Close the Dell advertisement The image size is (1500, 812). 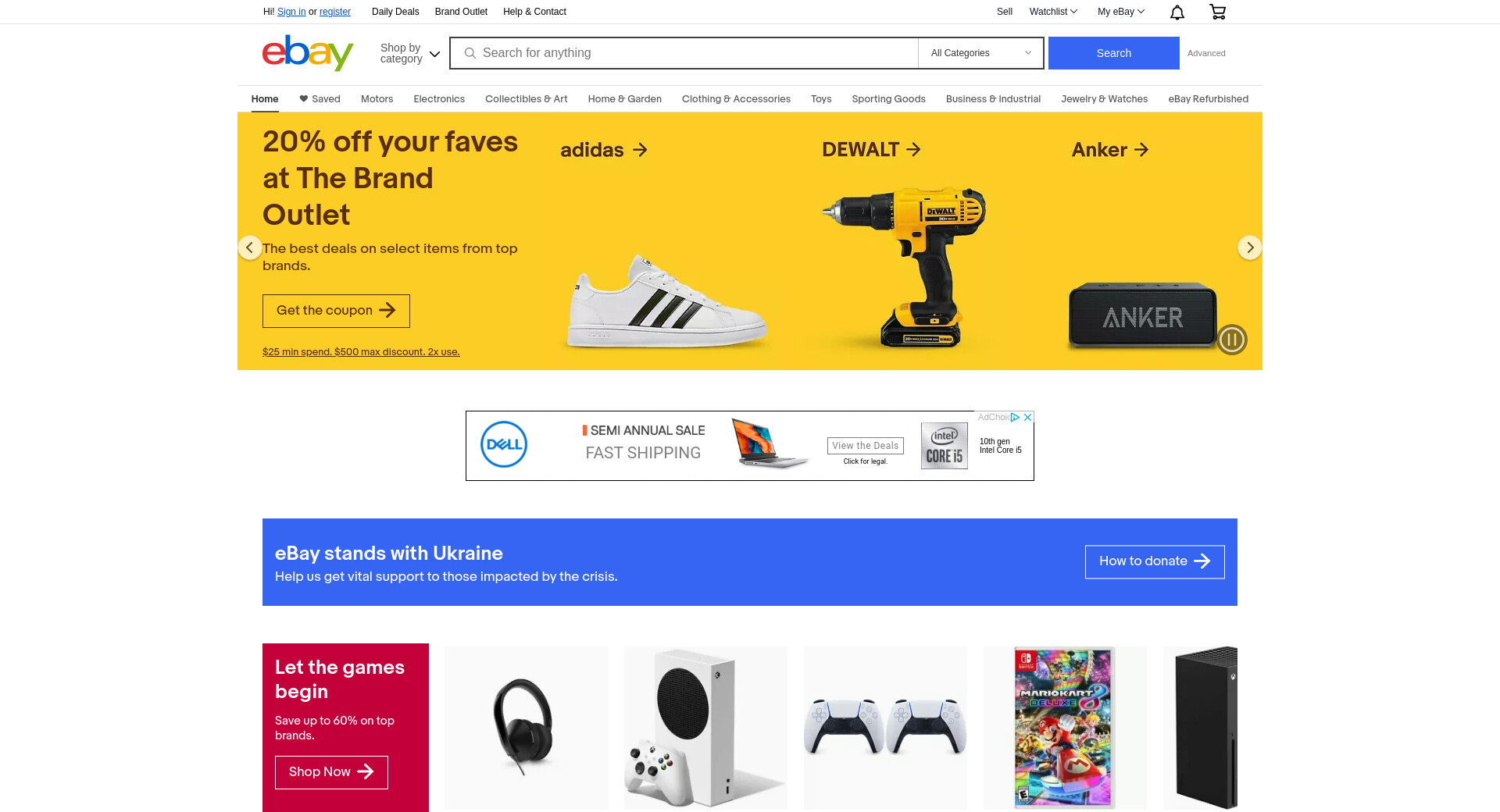point(1028,417)
